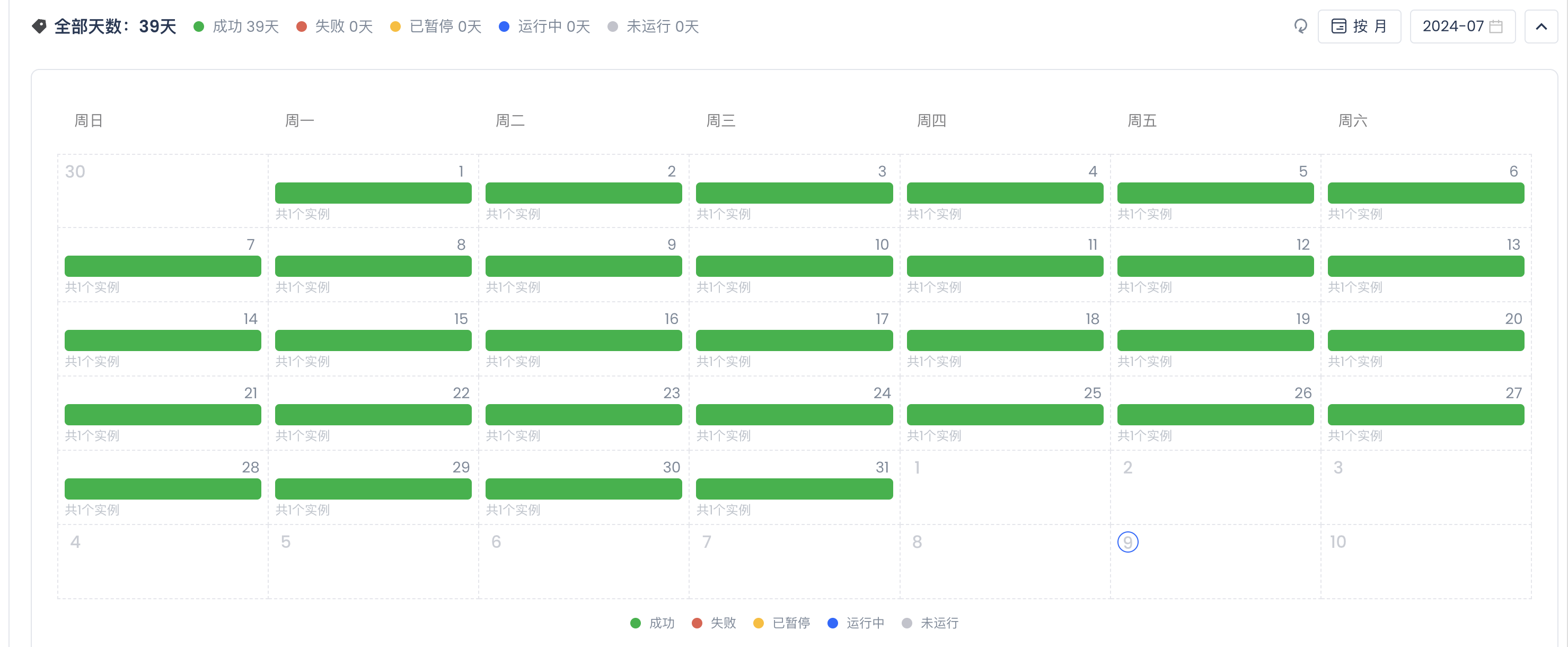Click 共1个实例 link under day 22
The height and width of the screenshot is (647, 1568).
[x=303, y=435]
